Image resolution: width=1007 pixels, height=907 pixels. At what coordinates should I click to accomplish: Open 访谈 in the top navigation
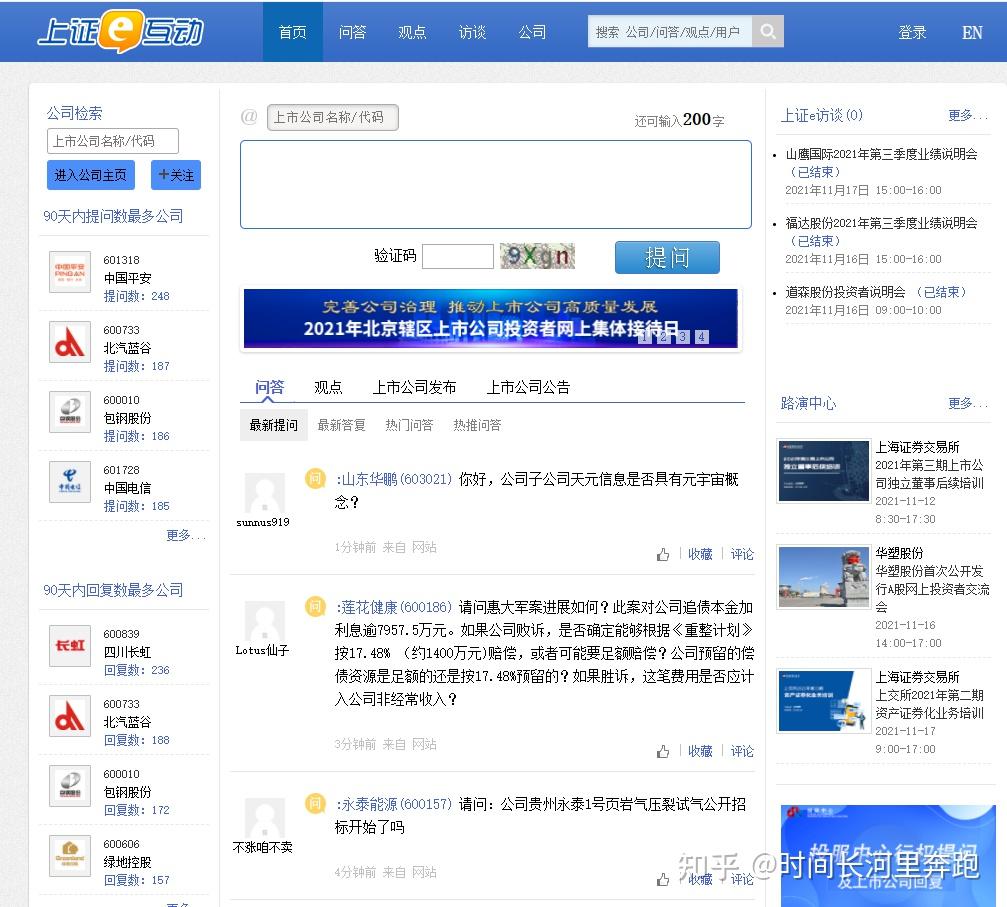471,31
